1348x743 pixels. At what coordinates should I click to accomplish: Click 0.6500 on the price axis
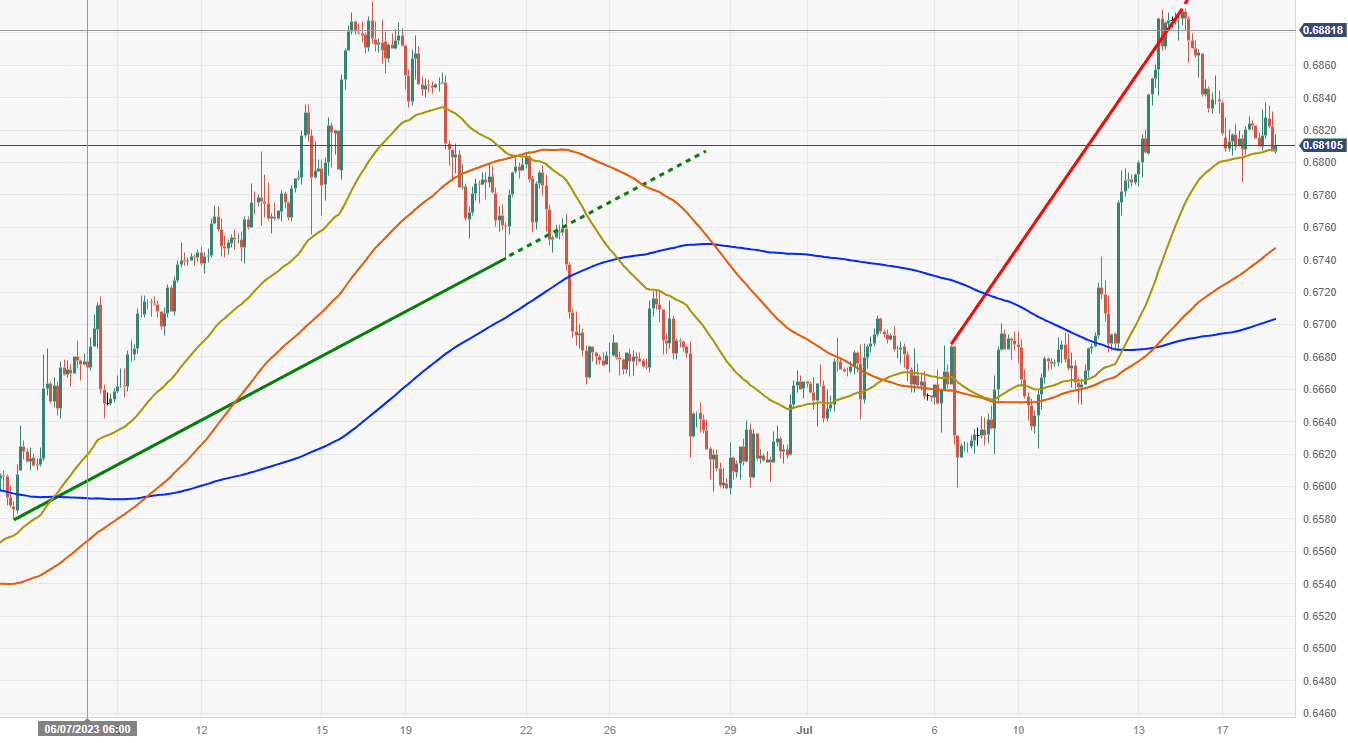(x=1320, y=648)
